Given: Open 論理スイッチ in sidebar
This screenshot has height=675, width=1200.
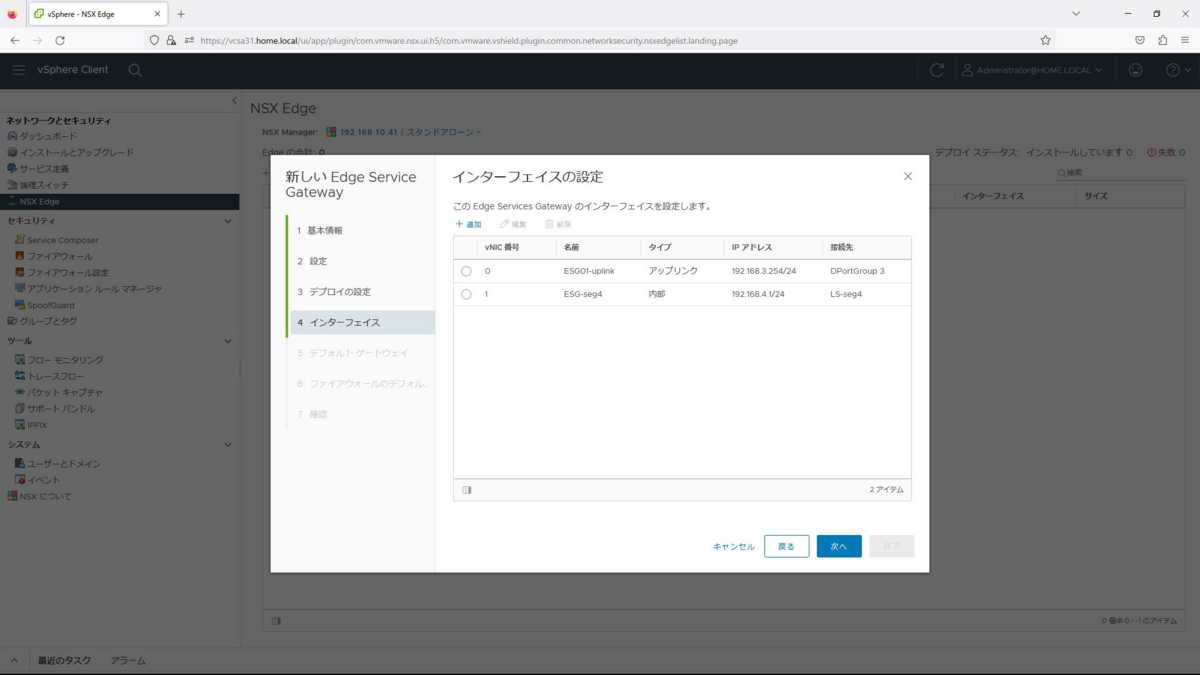Looking at the screenshot, I should point(45,185).
